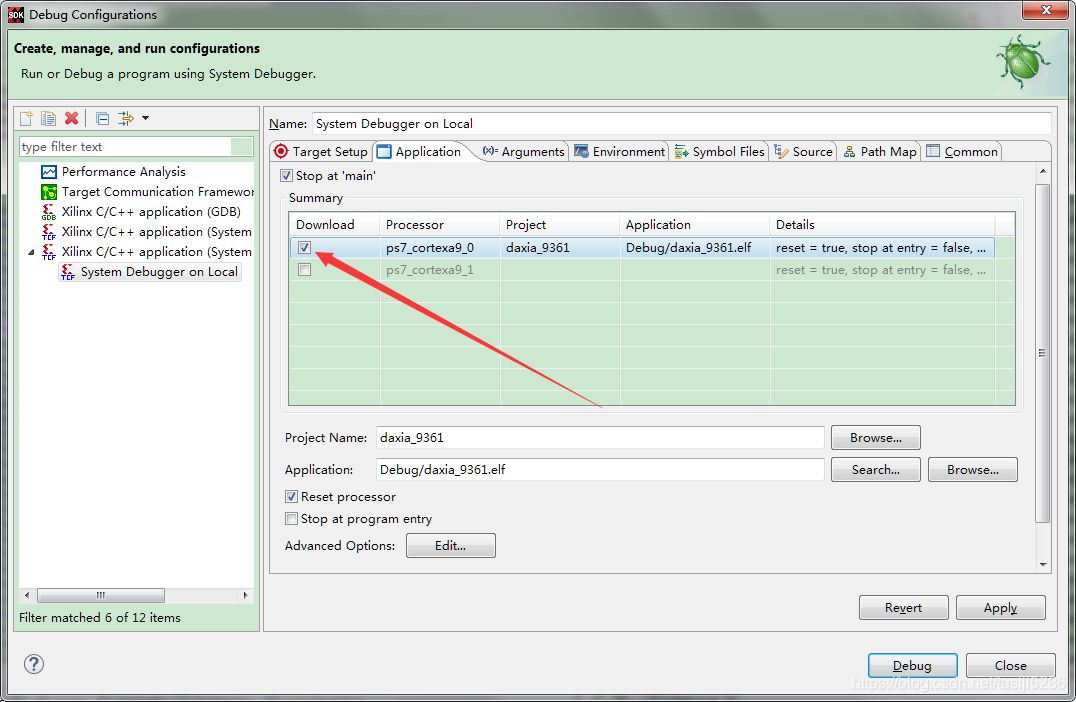Click the right scroll arrow in tree

coord(245,596)
